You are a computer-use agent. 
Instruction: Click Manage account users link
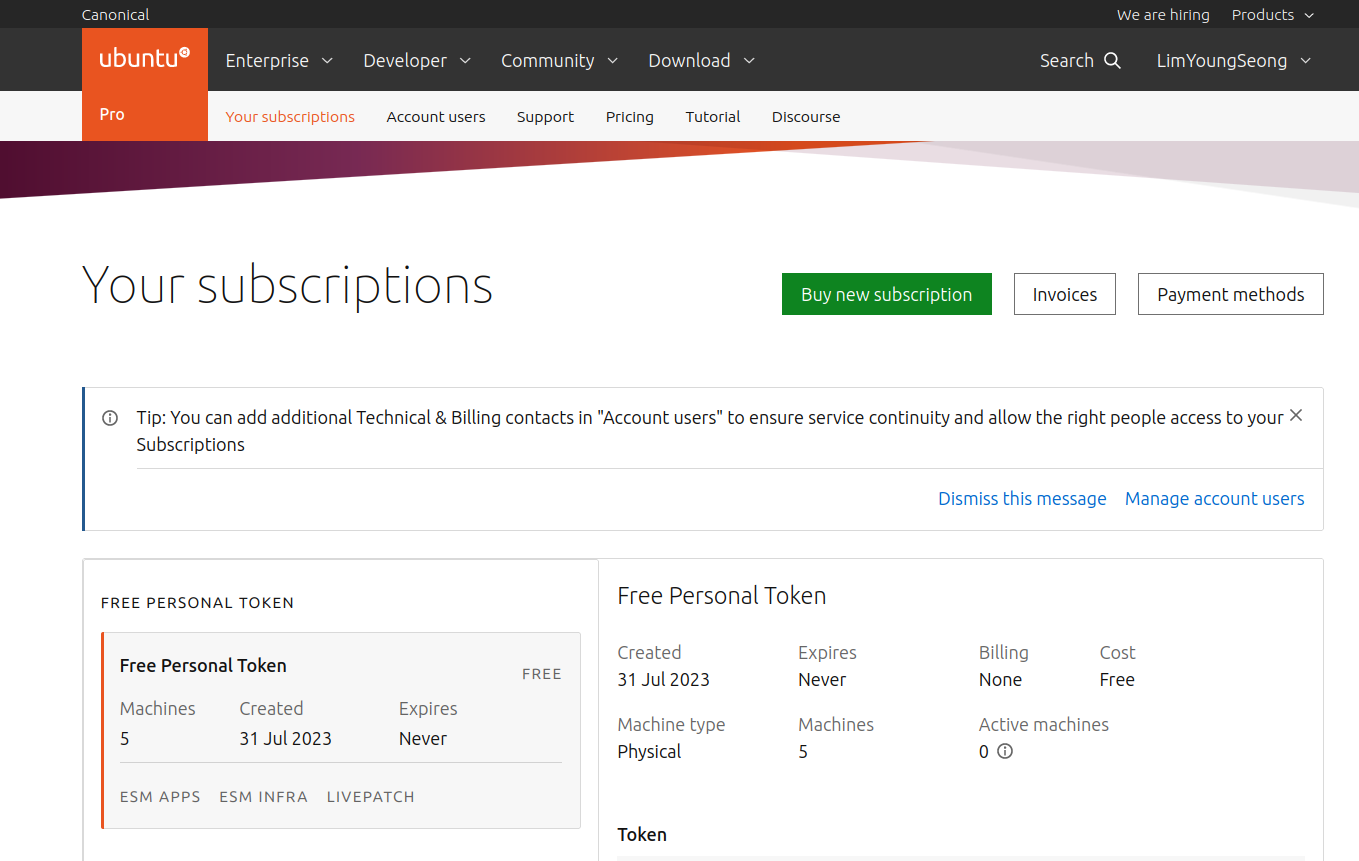1215,498
